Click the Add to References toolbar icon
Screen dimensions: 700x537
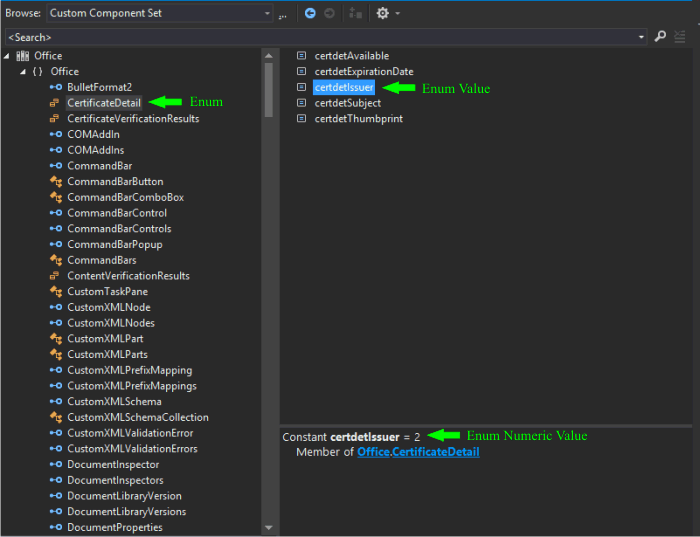tap(355, 13)
